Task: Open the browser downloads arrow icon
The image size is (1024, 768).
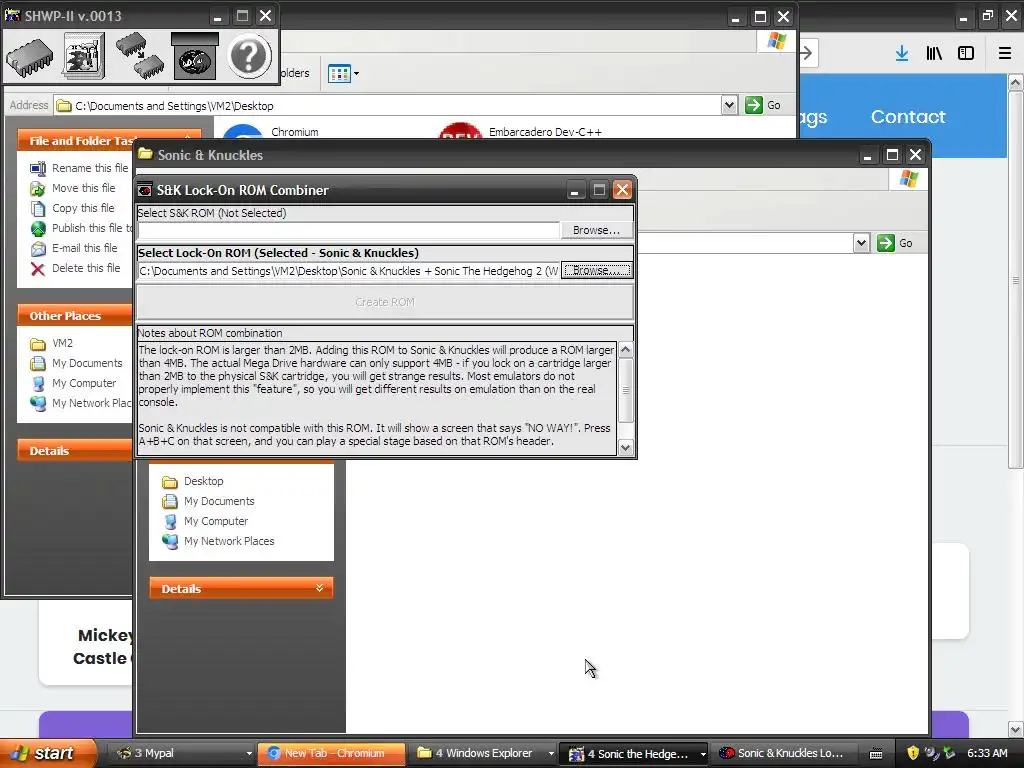Action: point(902,54)
